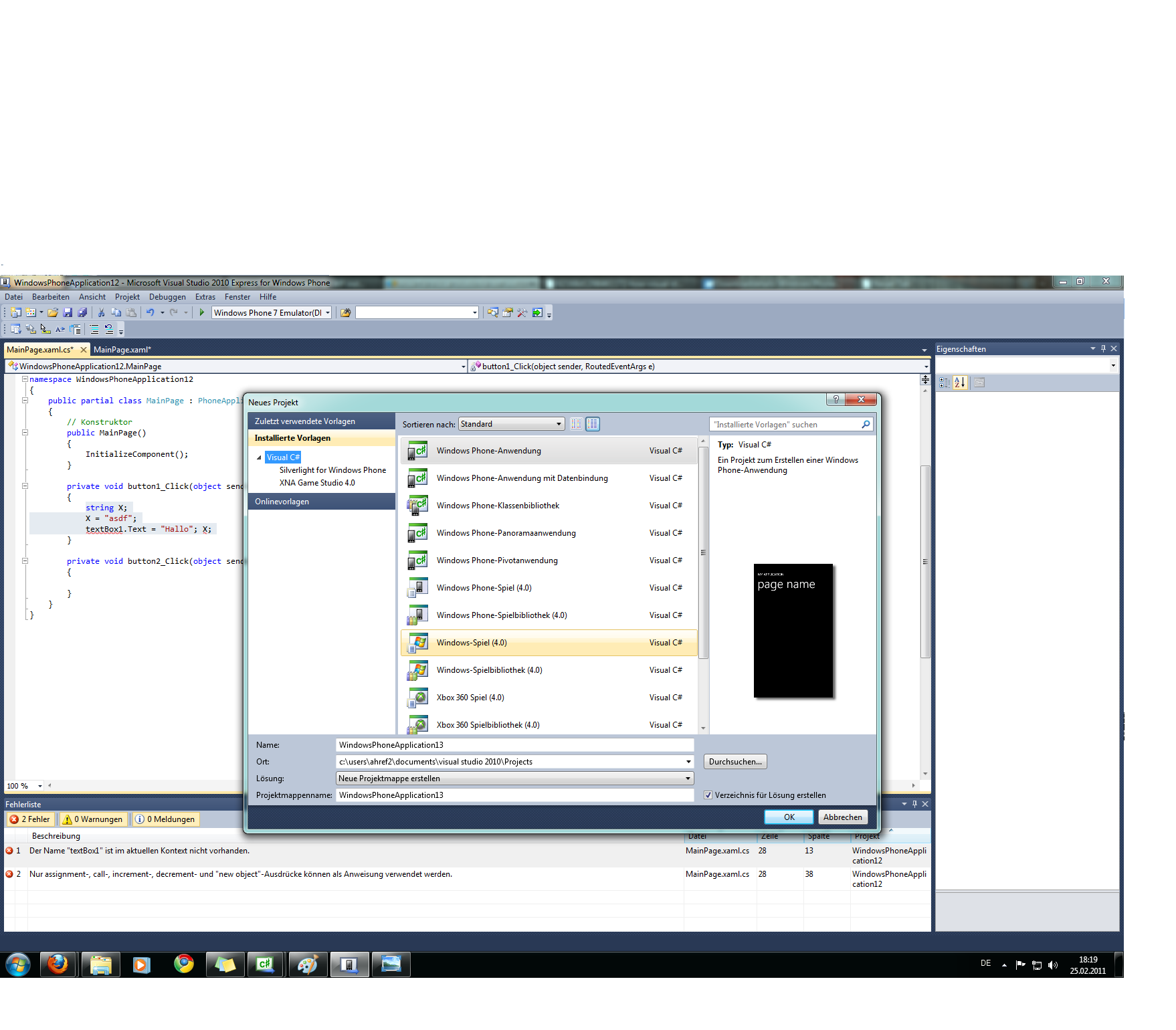This screenshot has height=1030, width=1176.
Task: Open the Ort path dropdown
Action: tap(688, 762)
